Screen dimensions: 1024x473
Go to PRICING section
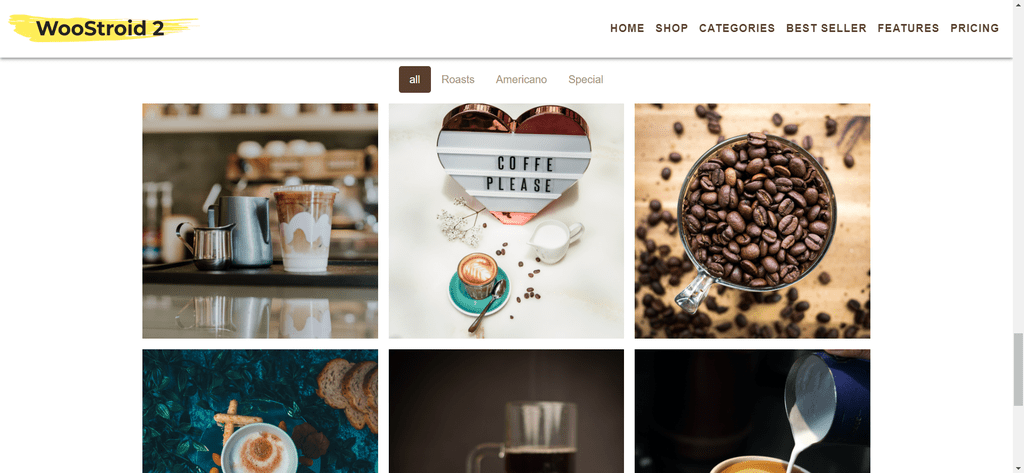point(974,28)
